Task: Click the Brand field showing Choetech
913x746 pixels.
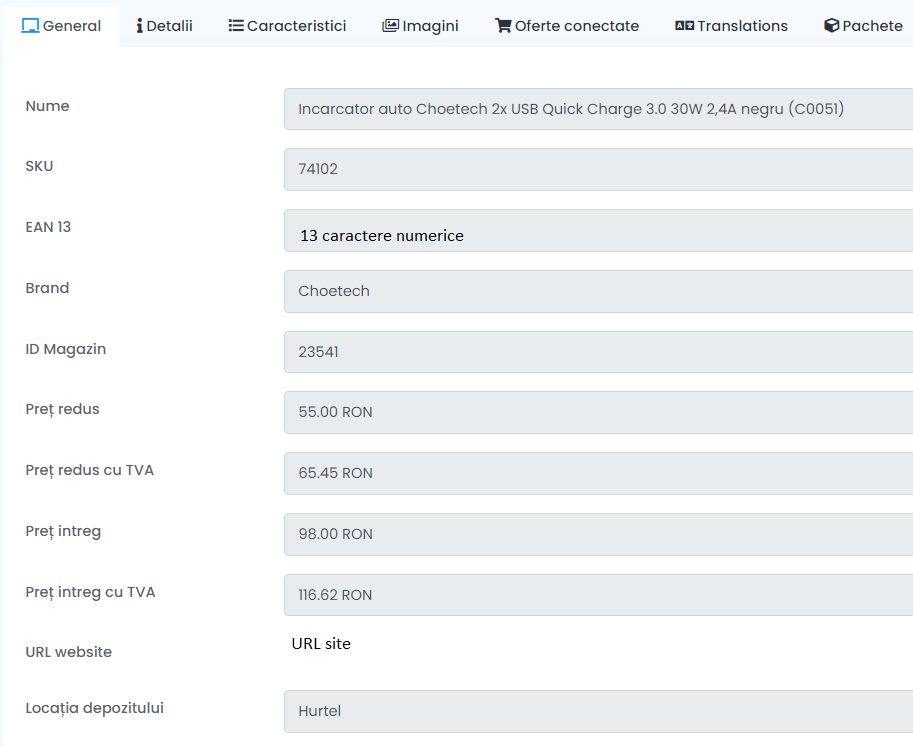Action: pyautogui.click(x=599, y=291)
